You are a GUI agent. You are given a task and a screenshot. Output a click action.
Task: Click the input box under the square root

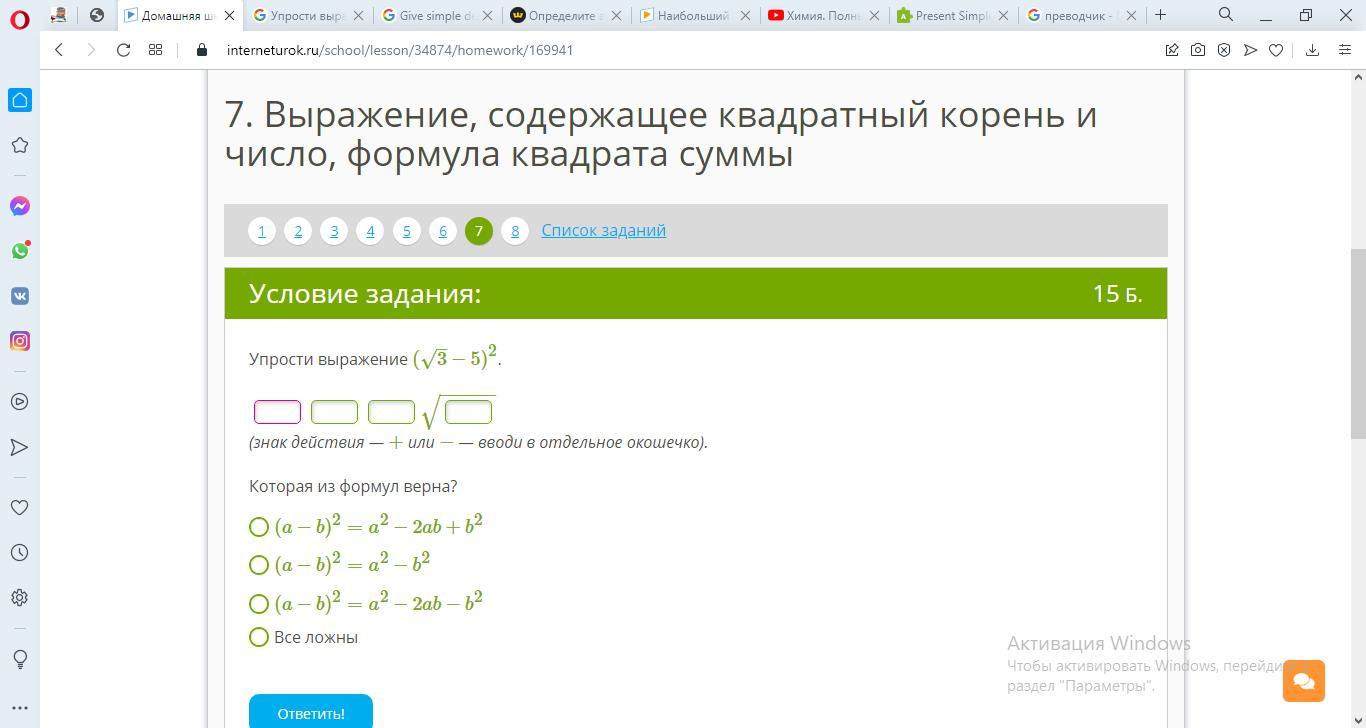(468, 412)
